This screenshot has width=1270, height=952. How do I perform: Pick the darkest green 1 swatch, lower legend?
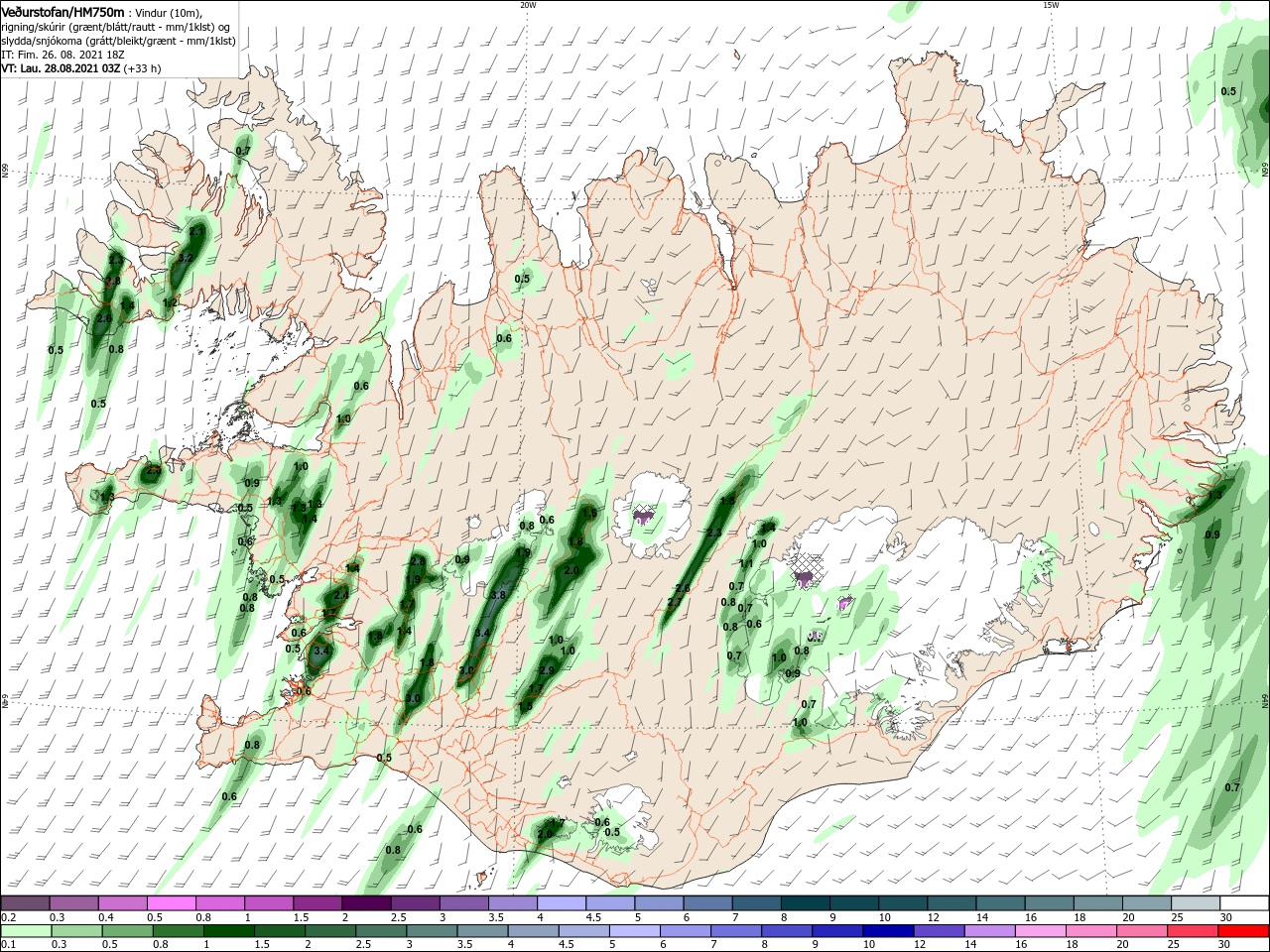[228, 931]
